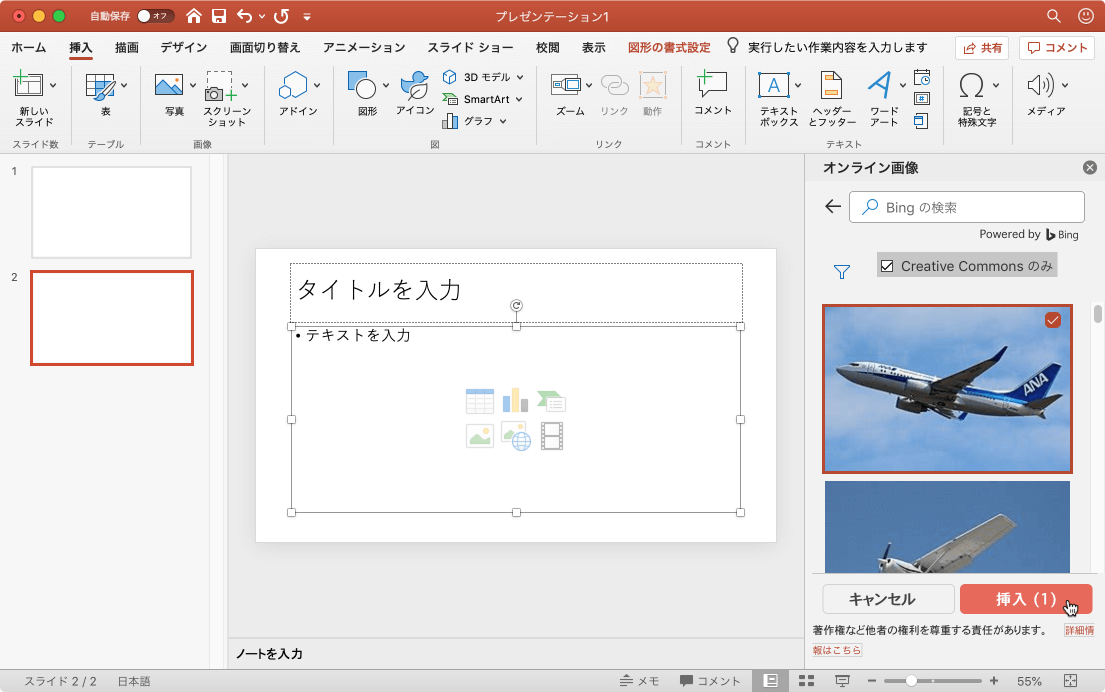The image size is (1105, 692).
Task: Adjust the zoom slider in status bar
Action: 911,681
